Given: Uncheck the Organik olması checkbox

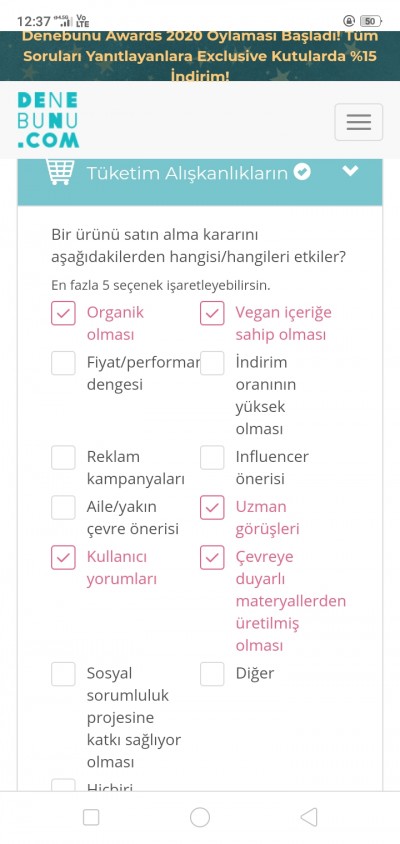Looking at the screenshot, I should 63,313.
